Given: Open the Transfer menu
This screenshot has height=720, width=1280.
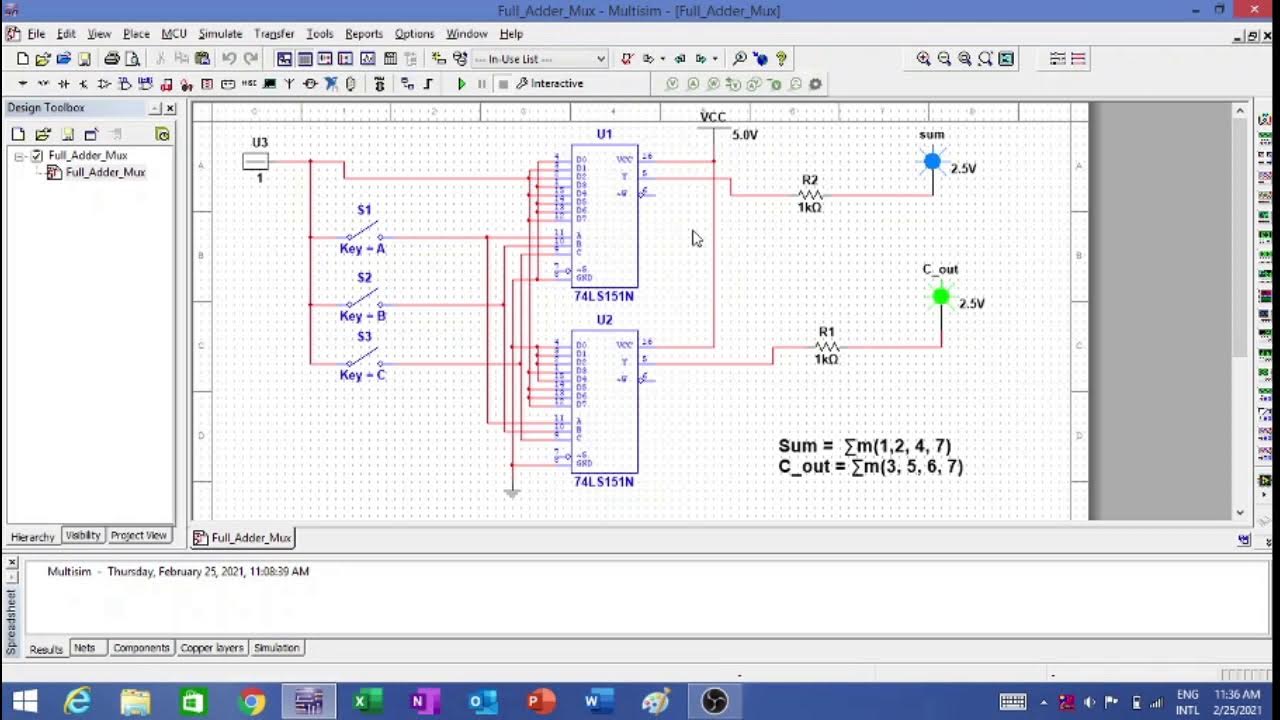Looking at the screenshot, I should click(x=274, y=34).
